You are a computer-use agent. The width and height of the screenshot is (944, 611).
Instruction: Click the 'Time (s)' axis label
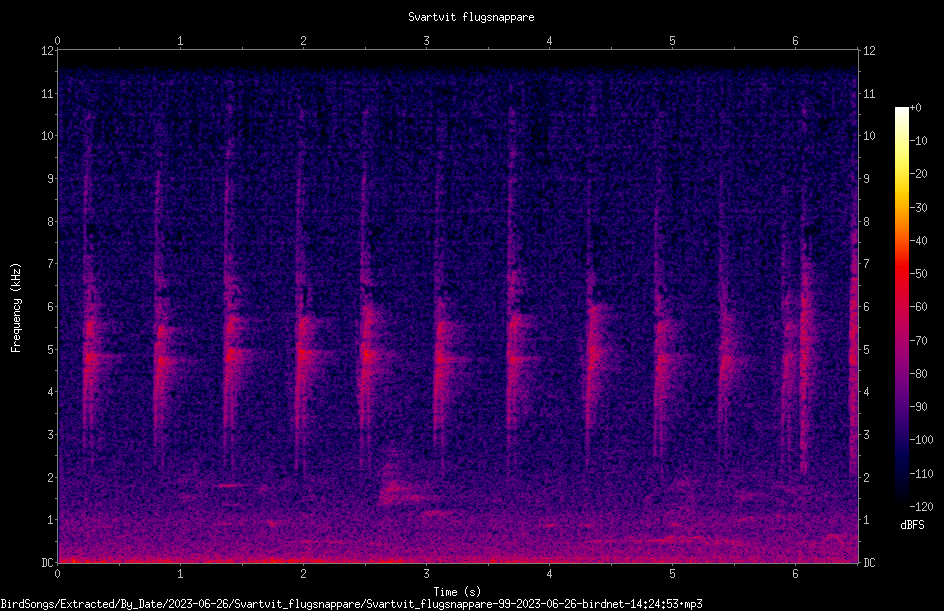[457, 592]
